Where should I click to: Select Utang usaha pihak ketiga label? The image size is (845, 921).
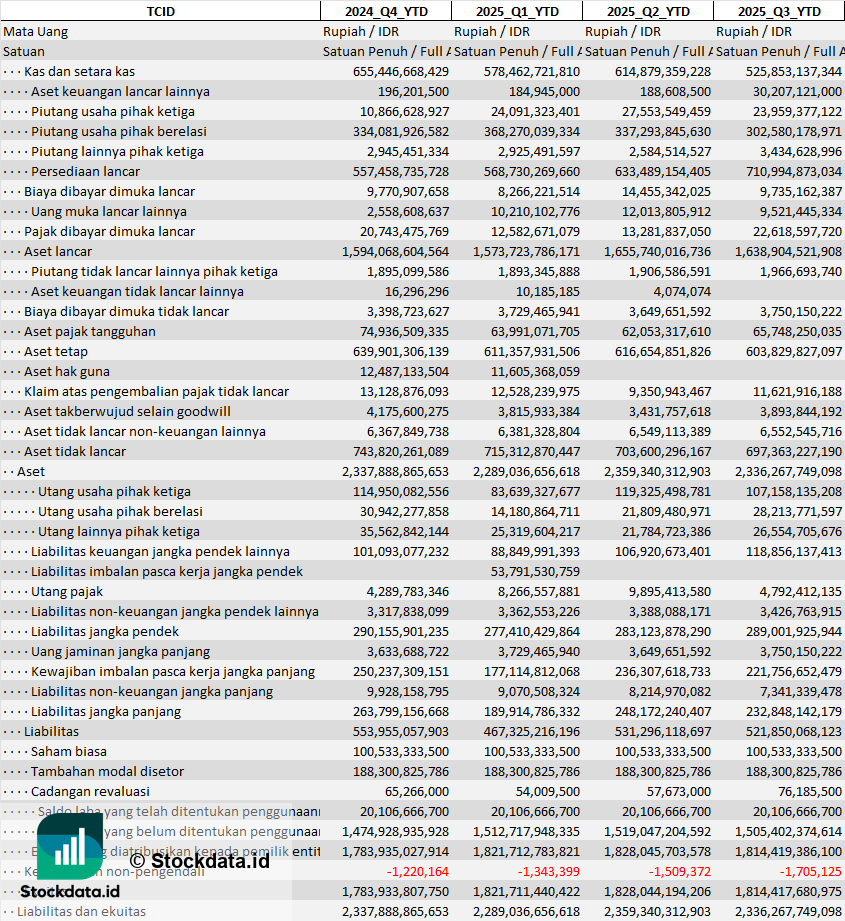coord(115,490)
